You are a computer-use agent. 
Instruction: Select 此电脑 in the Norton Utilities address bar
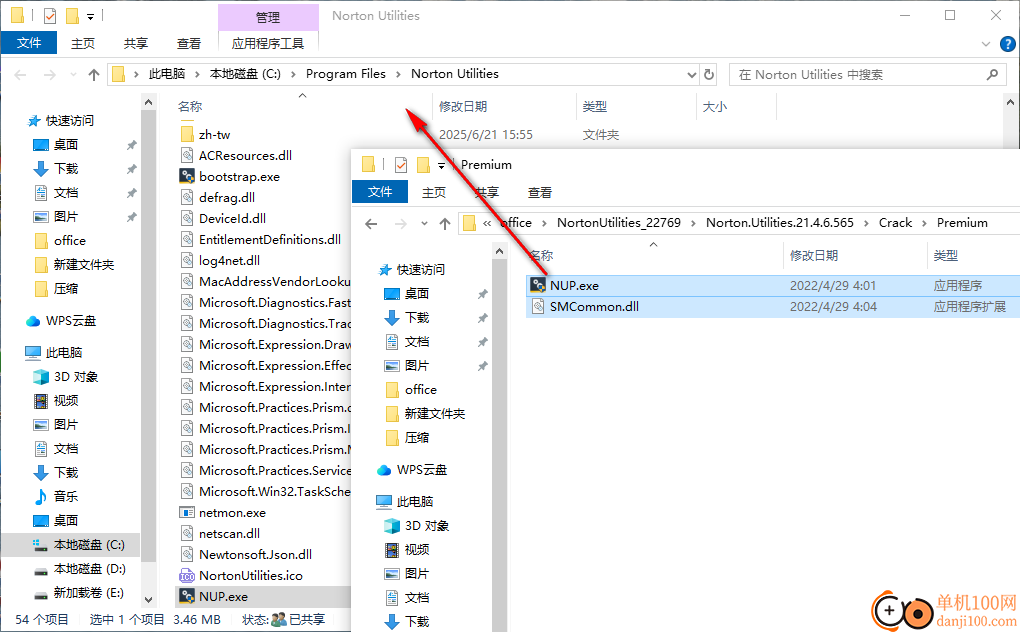coord(167,74)
